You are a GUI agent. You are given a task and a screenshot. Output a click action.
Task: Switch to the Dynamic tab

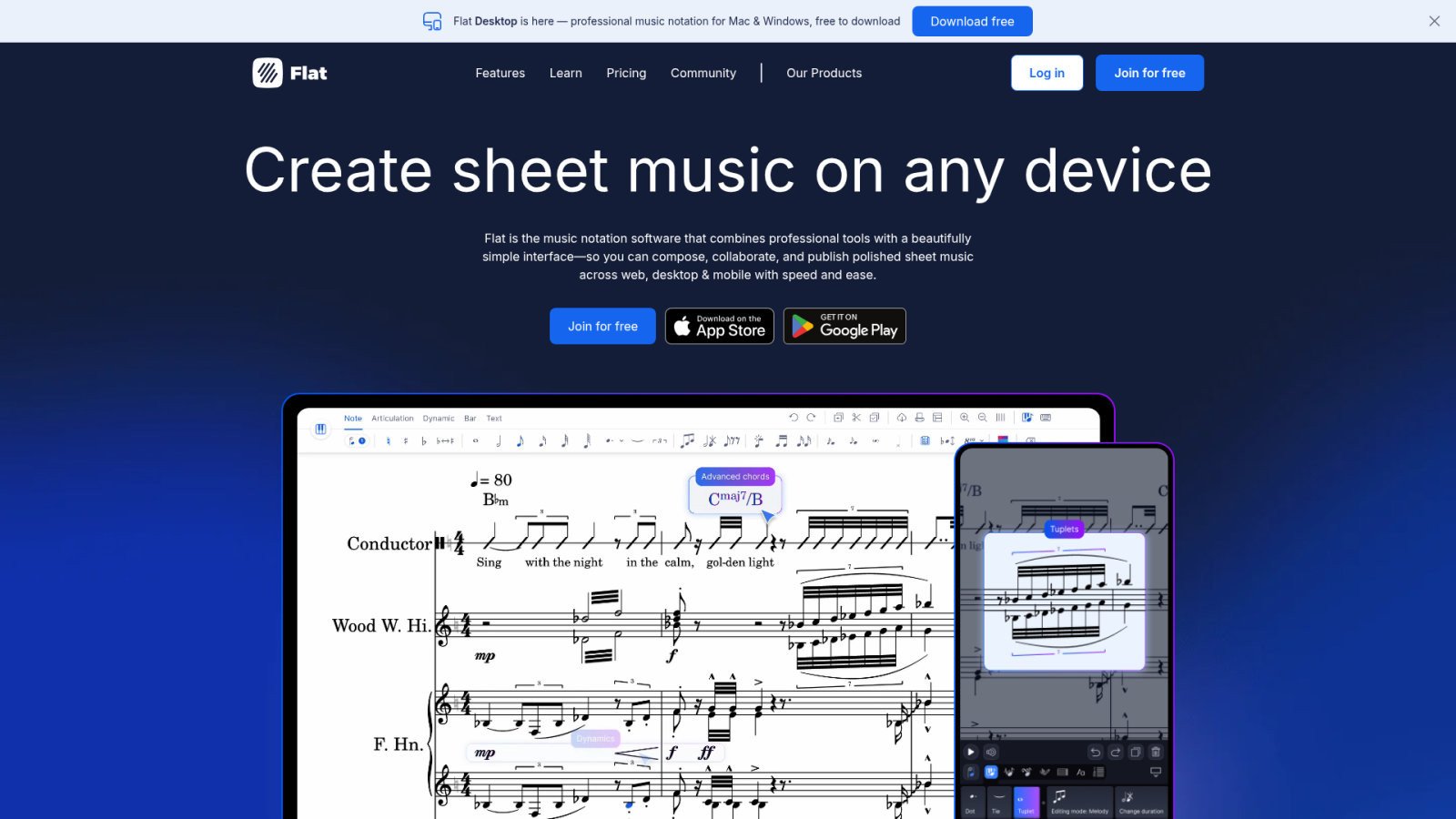pos(439,419)
